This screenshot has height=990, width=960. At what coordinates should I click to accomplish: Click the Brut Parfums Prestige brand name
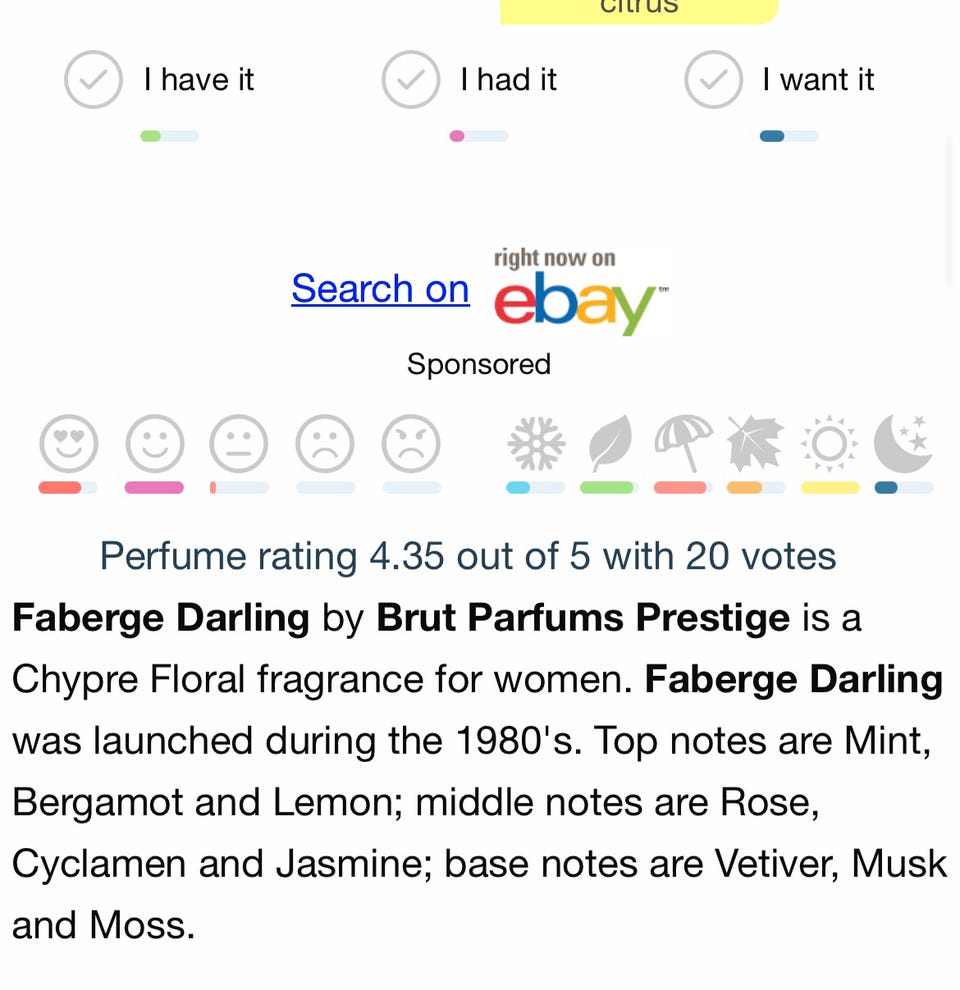pos(582,618)
